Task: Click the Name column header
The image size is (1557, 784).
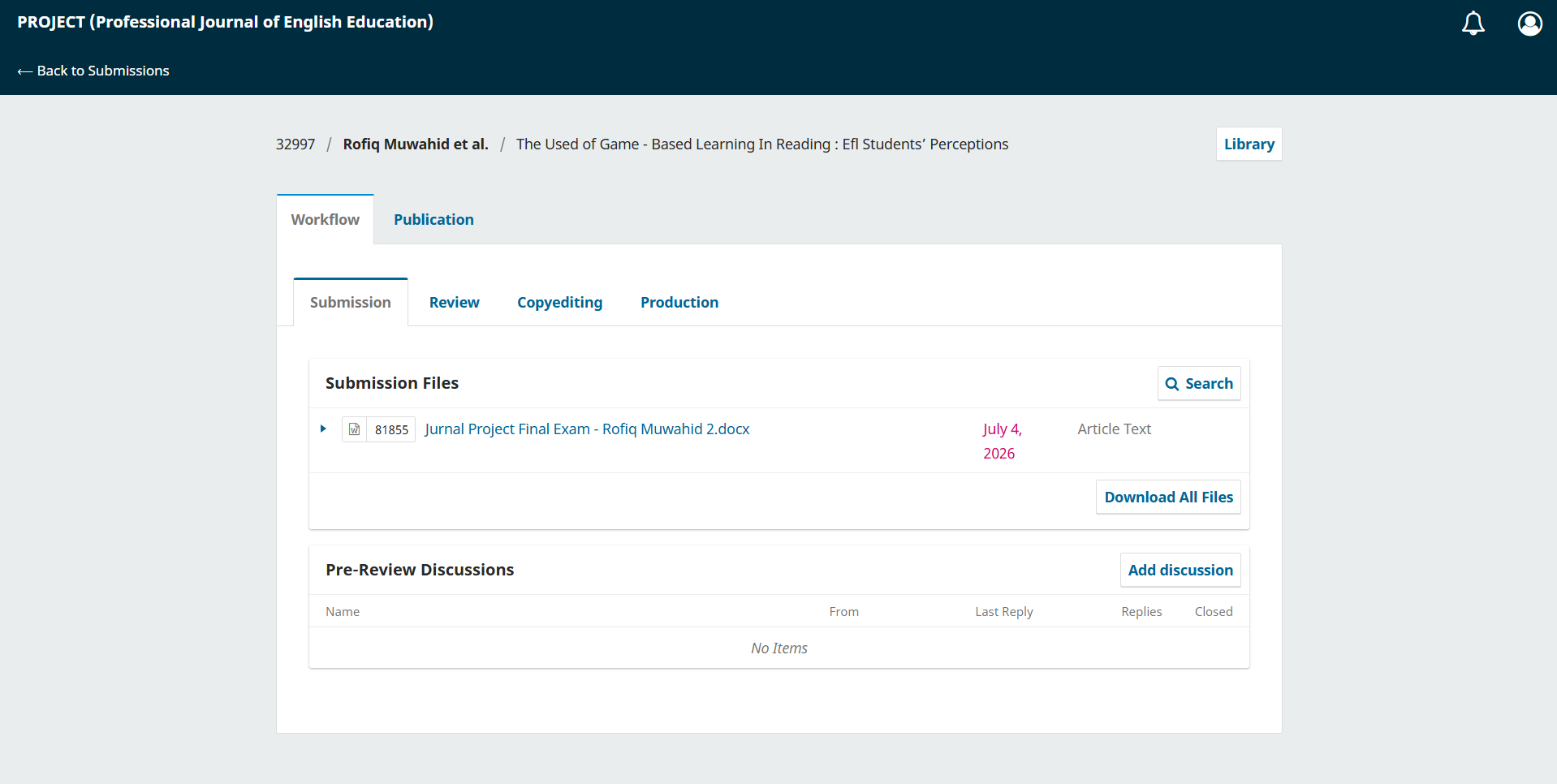Action: [342, 611]
